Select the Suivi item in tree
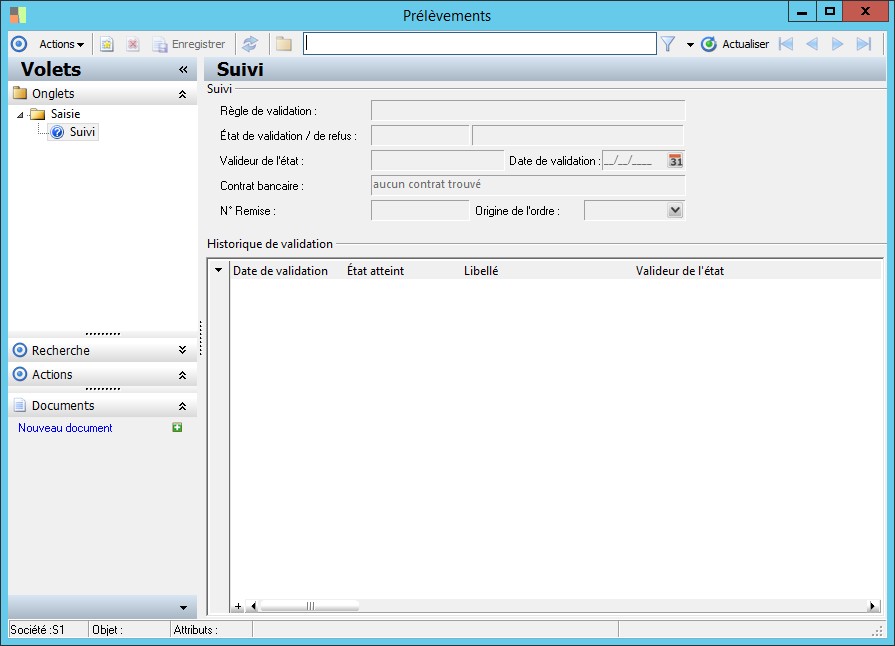Viewport: 895px width, 646px height. coord(82,132)
